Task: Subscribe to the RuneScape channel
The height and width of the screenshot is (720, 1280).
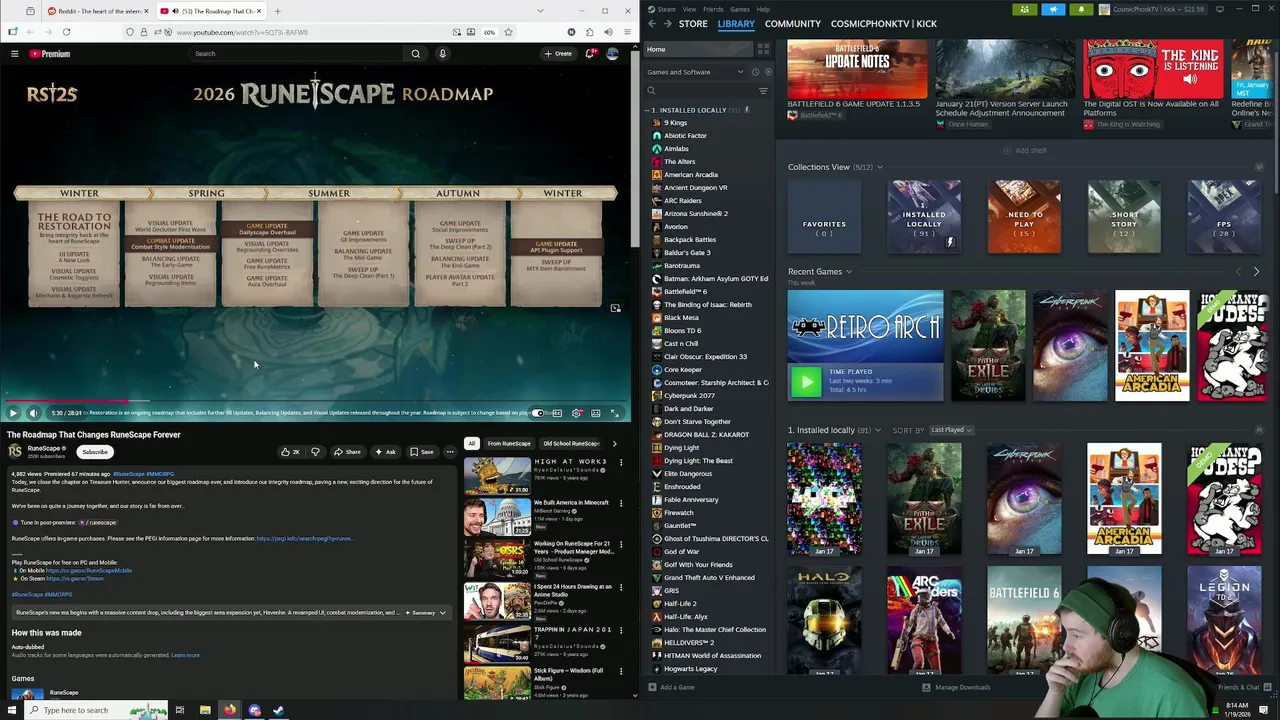Action: [x=95, y=452]
